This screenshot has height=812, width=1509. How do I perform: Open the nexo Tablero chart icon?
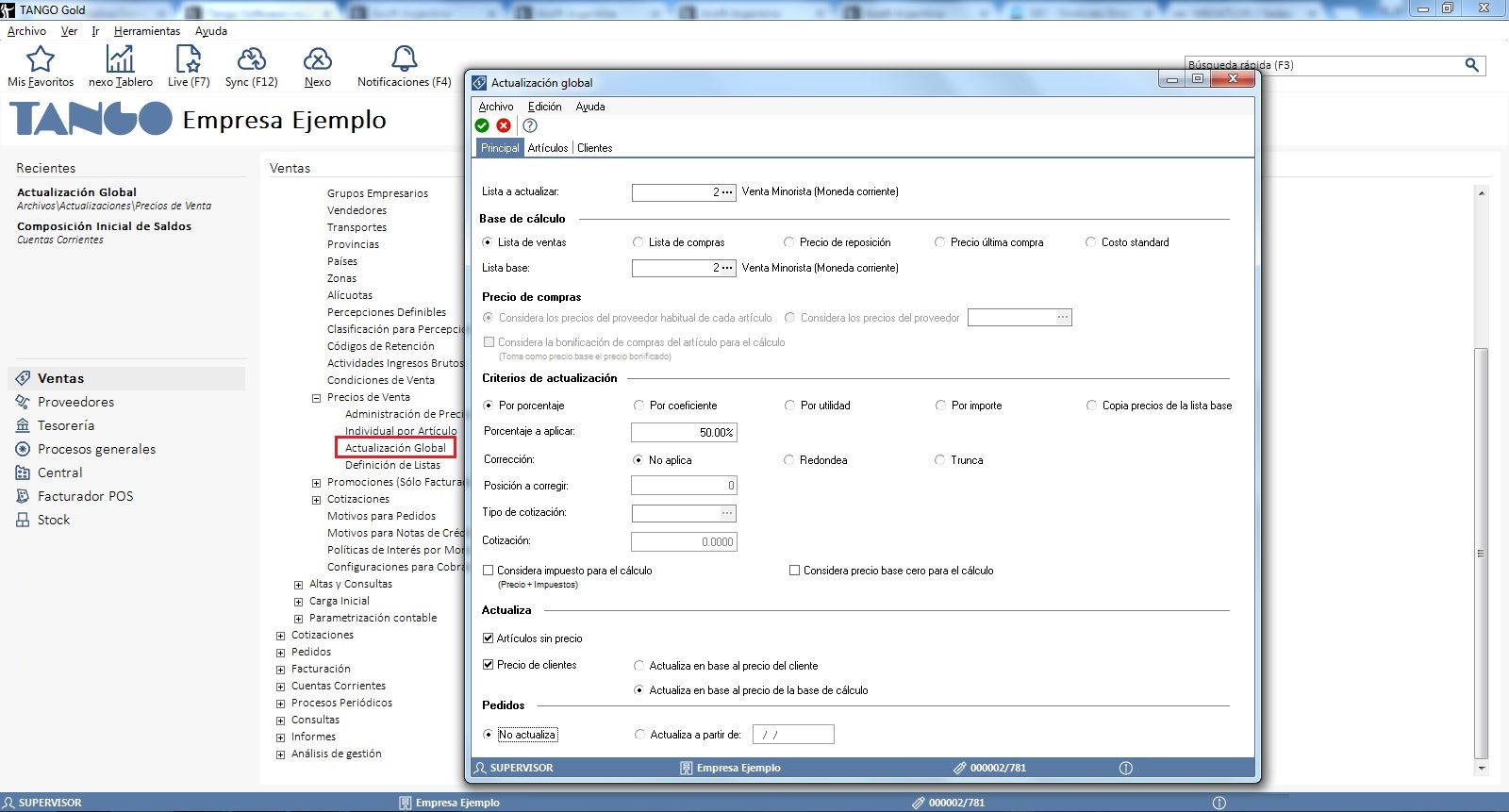click(x=120, y=60)
